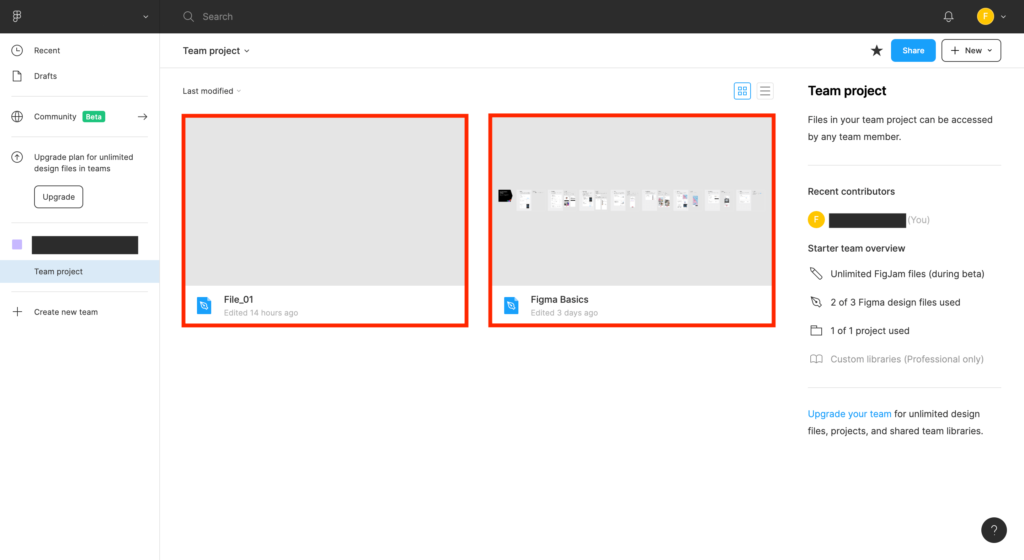Screen dimensions: 1024x560
Task: Click the Figma Basics design file icon
Action: pos(511,305)
